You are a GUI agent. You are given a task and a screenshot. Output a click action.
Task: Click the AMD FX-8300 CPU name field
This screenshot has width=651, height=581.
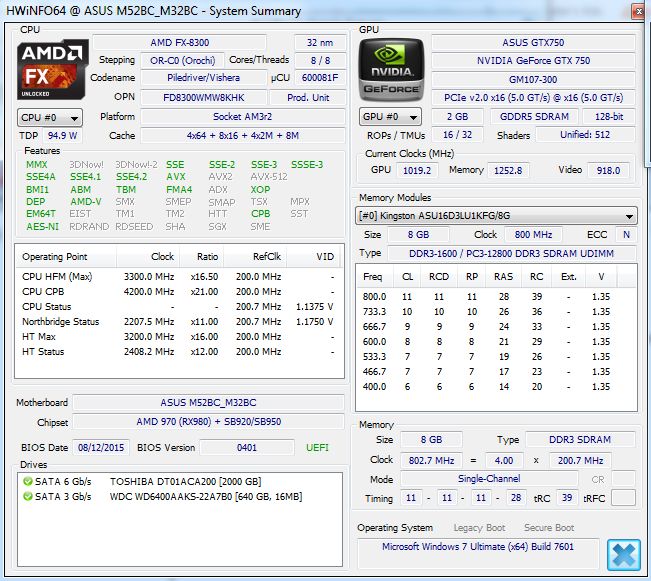click(179, 43)
